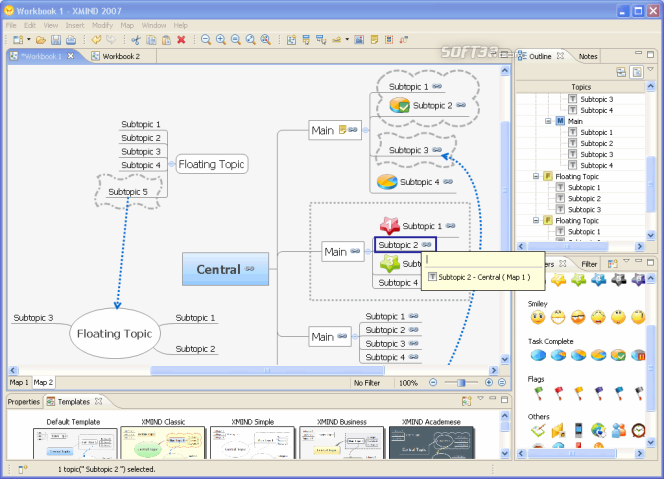Choose the green flag marker
This screenshot has width=664, height=479.
538,393
